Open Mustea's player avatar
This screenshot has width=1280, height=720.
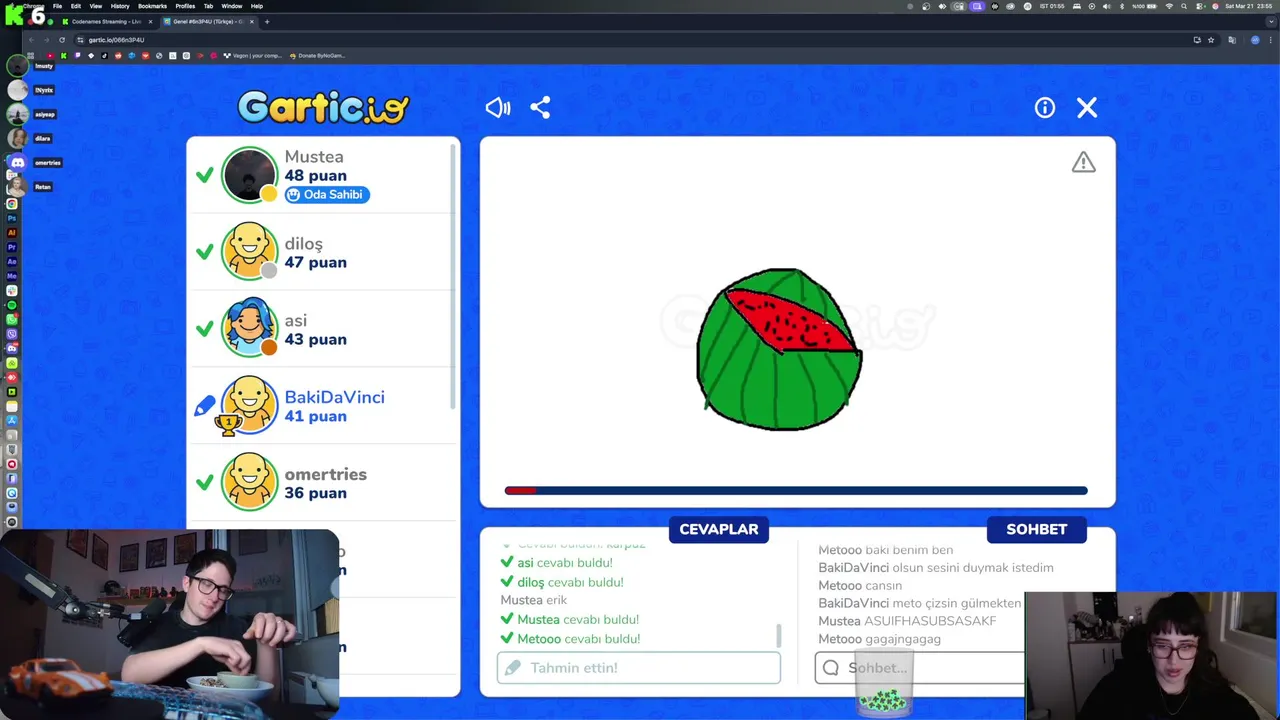(249, 175)
